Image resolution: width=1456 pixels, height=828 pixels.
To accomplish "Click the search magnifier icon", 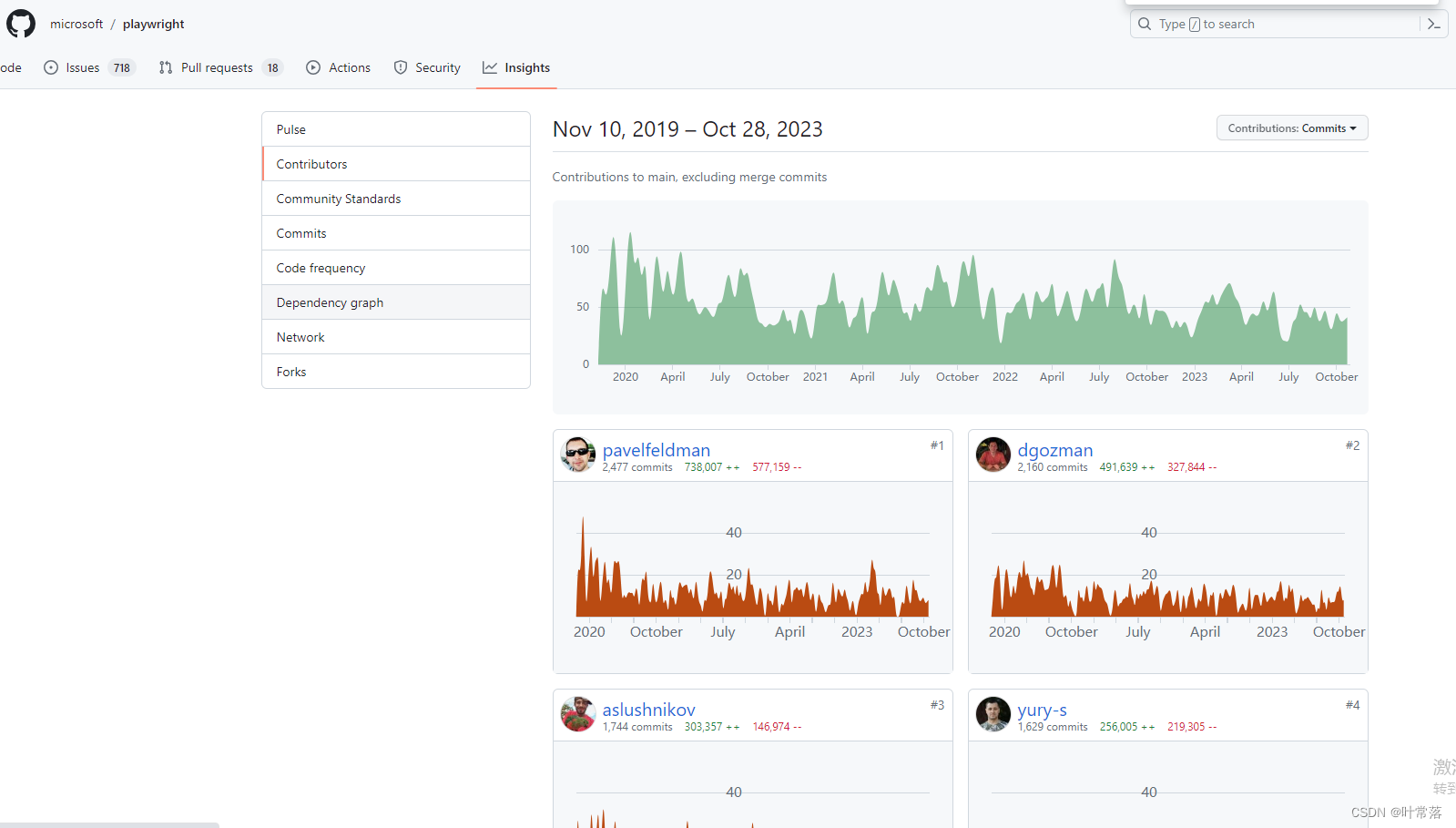I will [1145, 24].
